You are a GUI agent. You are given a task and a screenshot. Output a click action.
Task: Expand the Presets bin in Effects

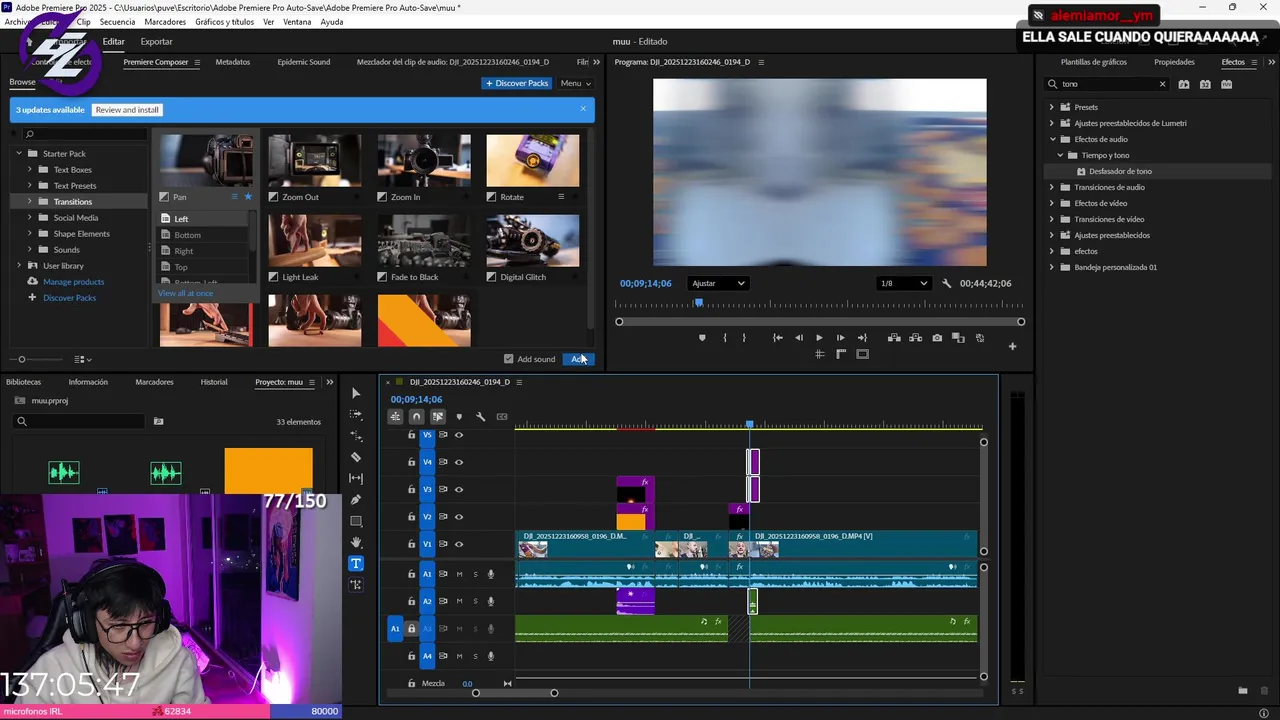point(1052,107)
